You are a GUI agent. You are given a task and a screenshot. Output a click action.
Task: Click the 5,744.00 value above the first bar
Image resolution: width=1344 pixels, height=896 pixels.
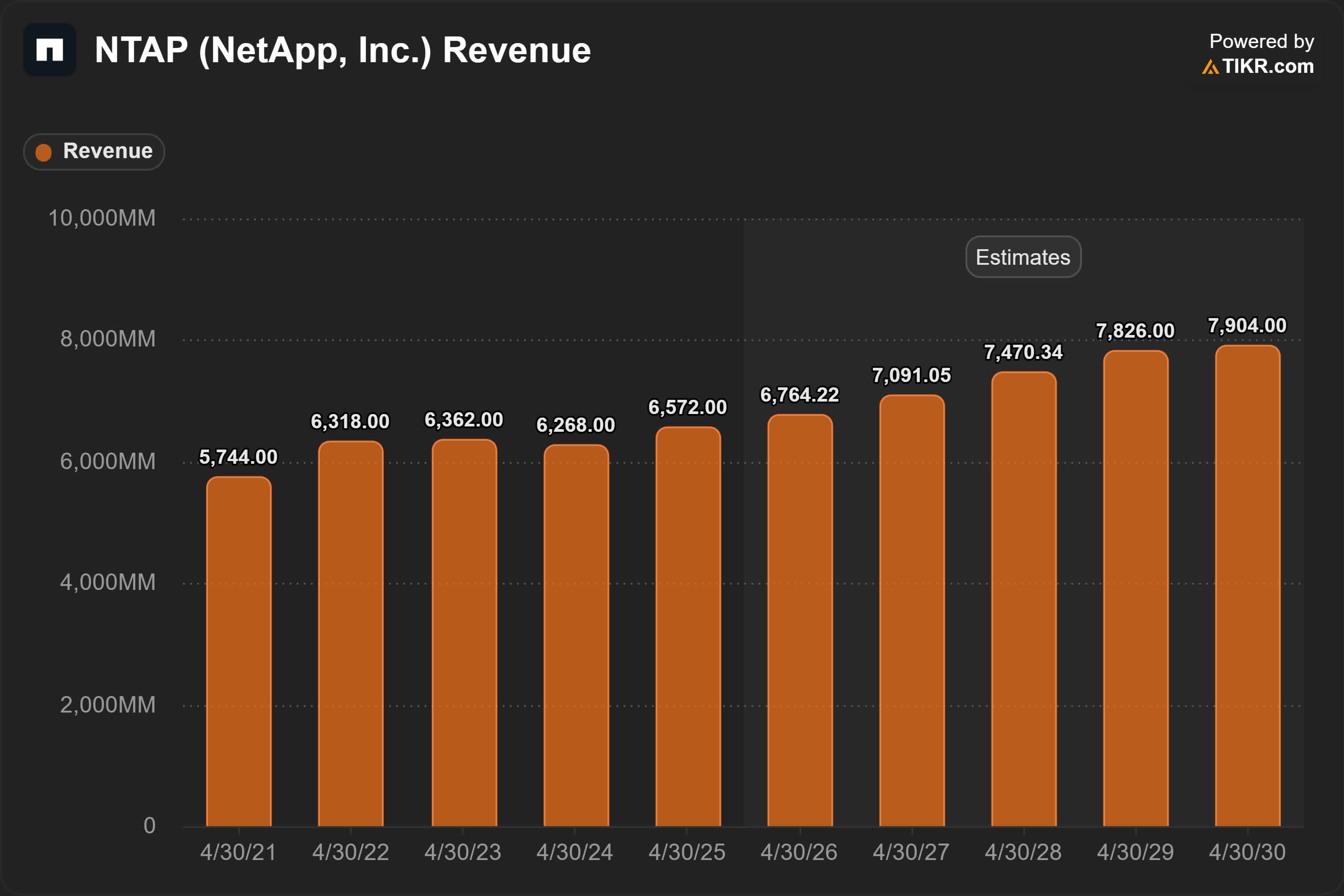(x=237, y=457)
